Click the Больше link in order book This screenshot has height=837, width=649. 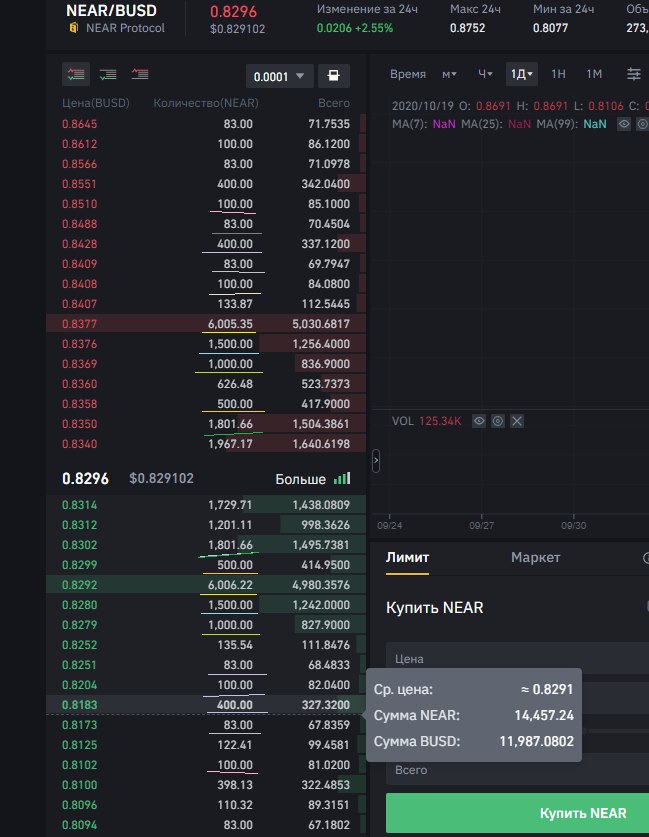300,479
